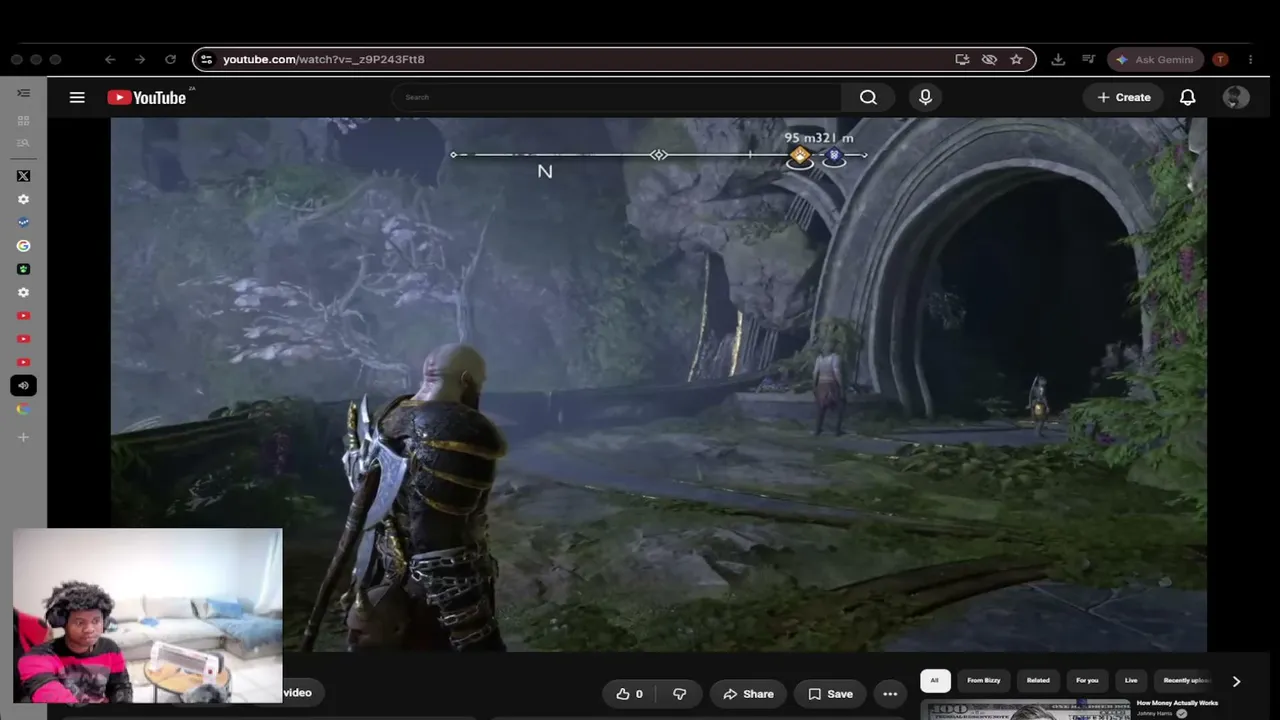
Task: Open the Johnny Harris channel name
Action: [1155, 714]
